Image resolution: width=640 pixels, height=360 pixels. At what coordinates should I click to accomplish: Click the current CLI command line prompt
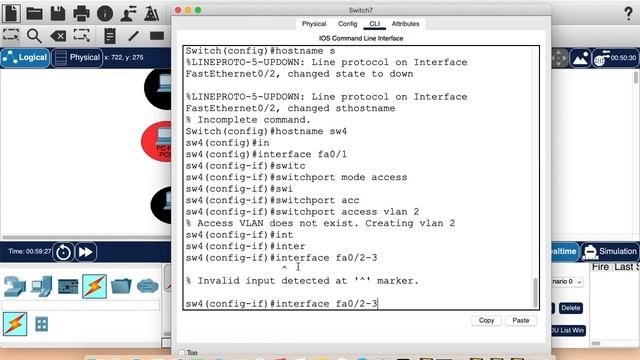[282, 304]
